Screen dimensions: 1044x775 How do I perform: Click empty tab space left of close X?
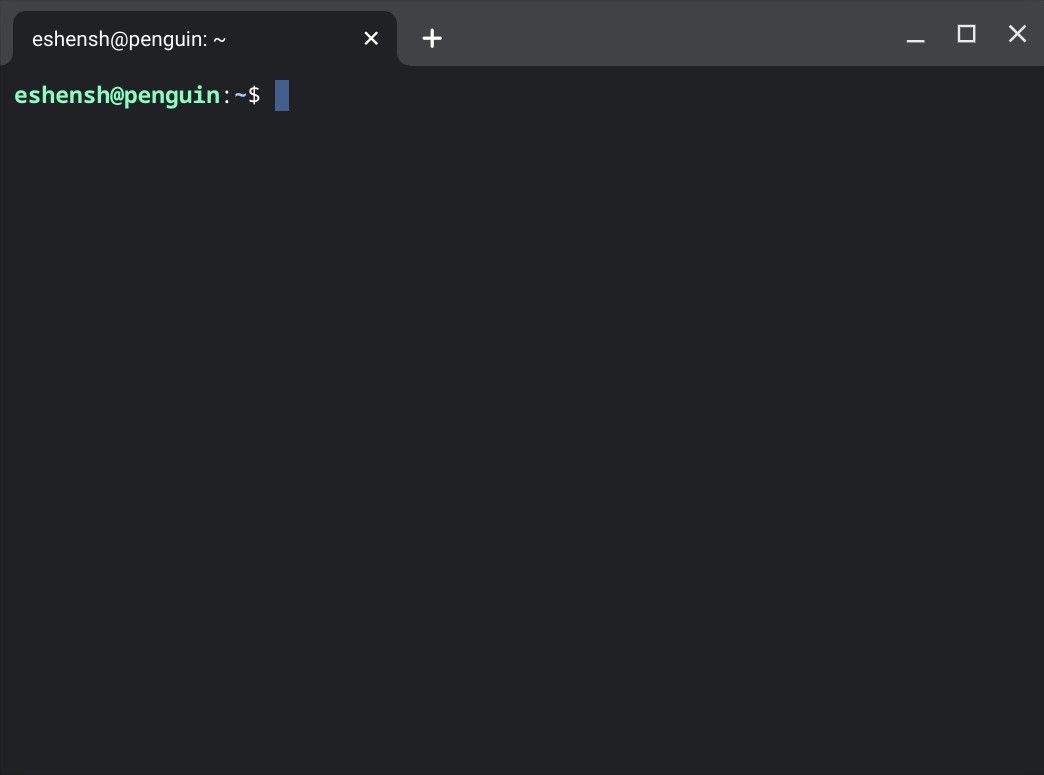[293, 39]
